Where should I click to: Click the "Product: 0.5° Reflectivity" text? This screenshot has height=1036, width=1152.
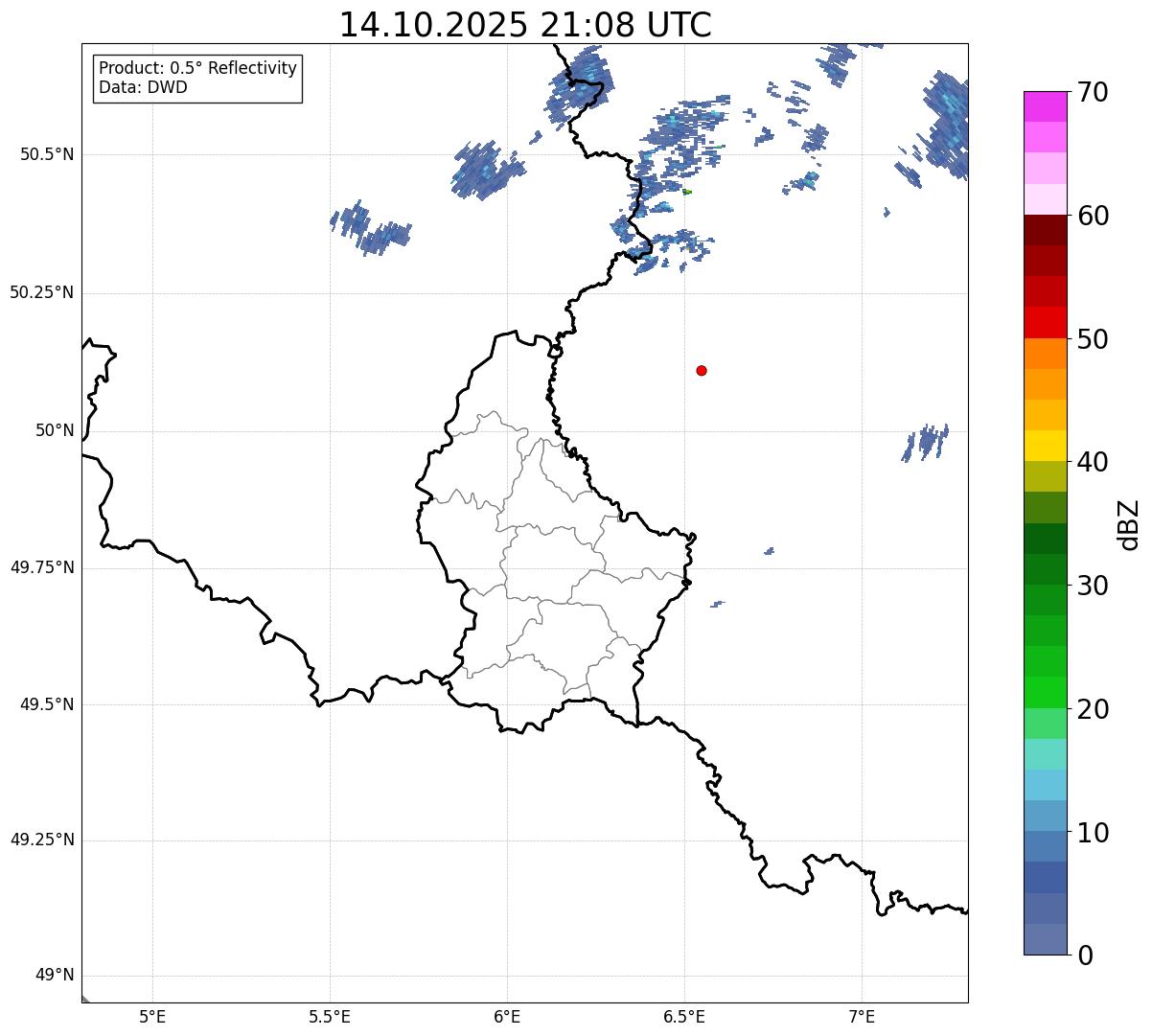(x=197, y=69)
